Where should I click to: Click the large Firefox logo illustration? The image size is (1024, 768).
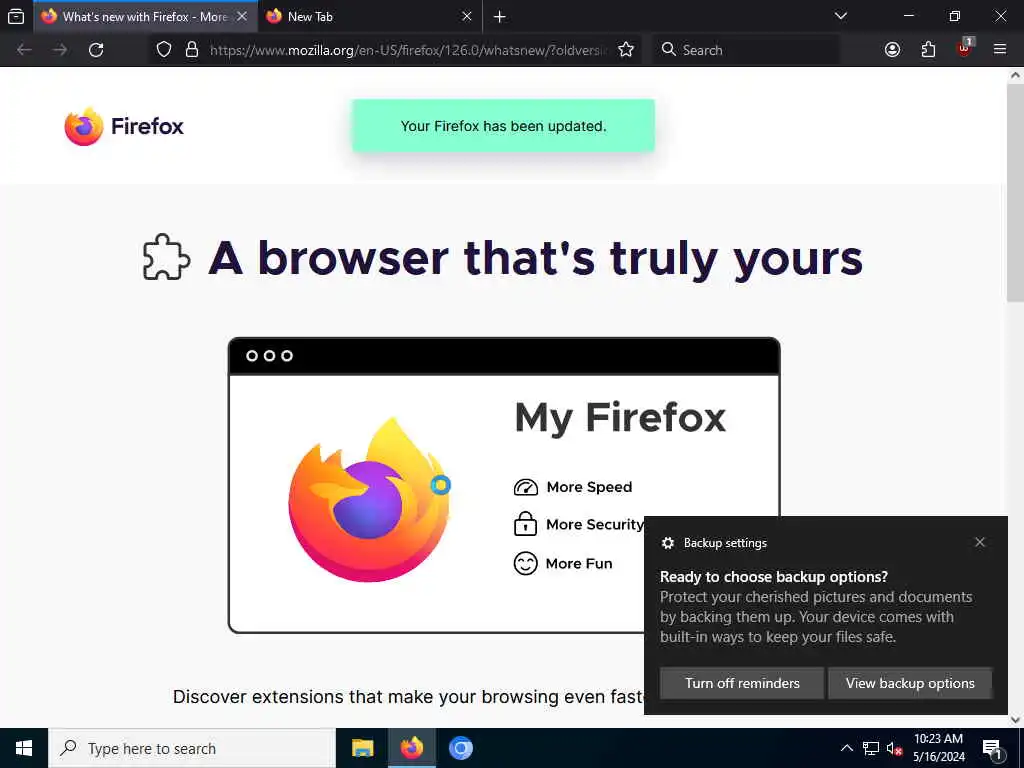point(370,500)
